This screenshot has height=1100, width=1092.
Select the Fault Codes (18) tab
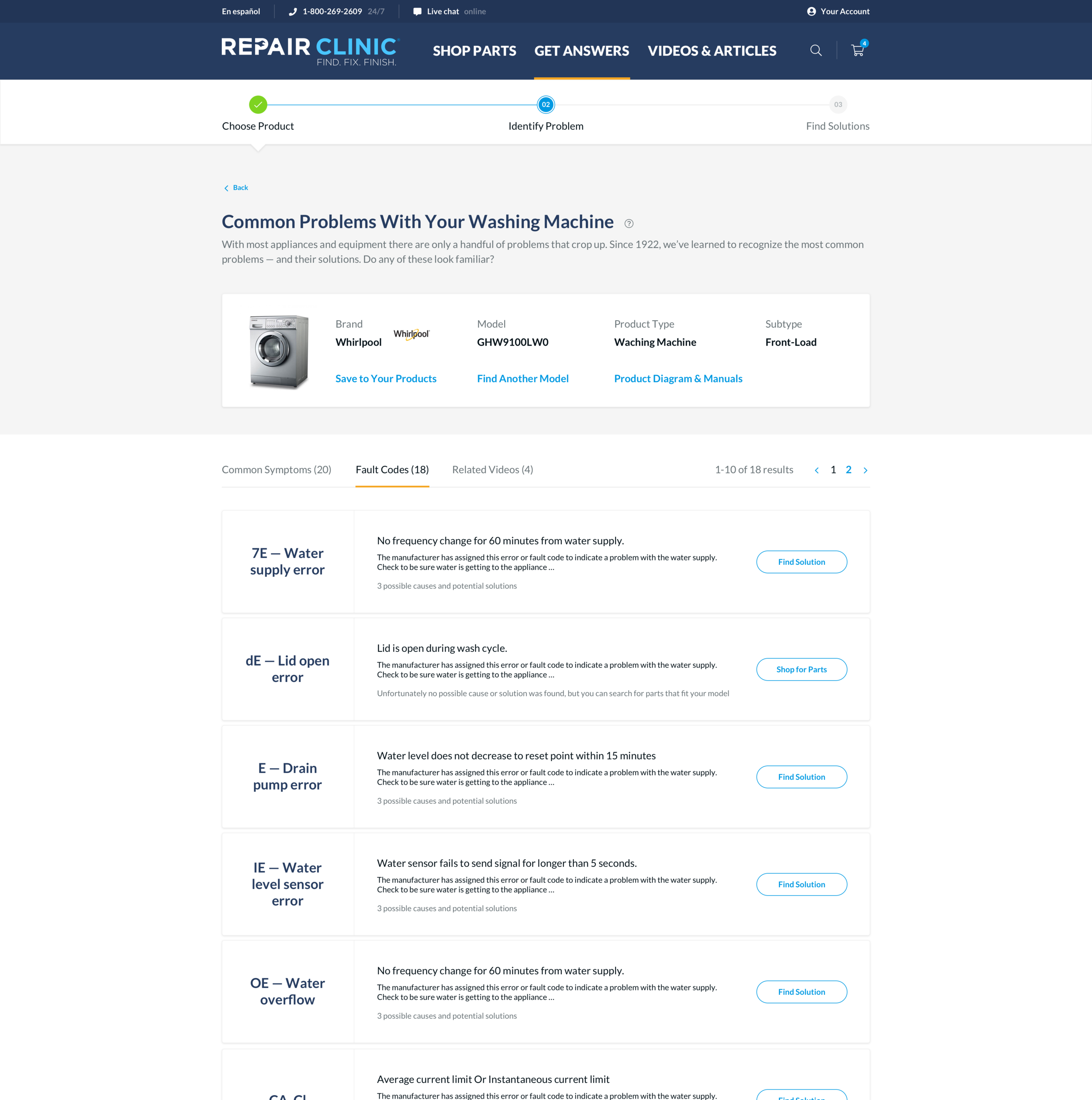click(x=392, y=470)
